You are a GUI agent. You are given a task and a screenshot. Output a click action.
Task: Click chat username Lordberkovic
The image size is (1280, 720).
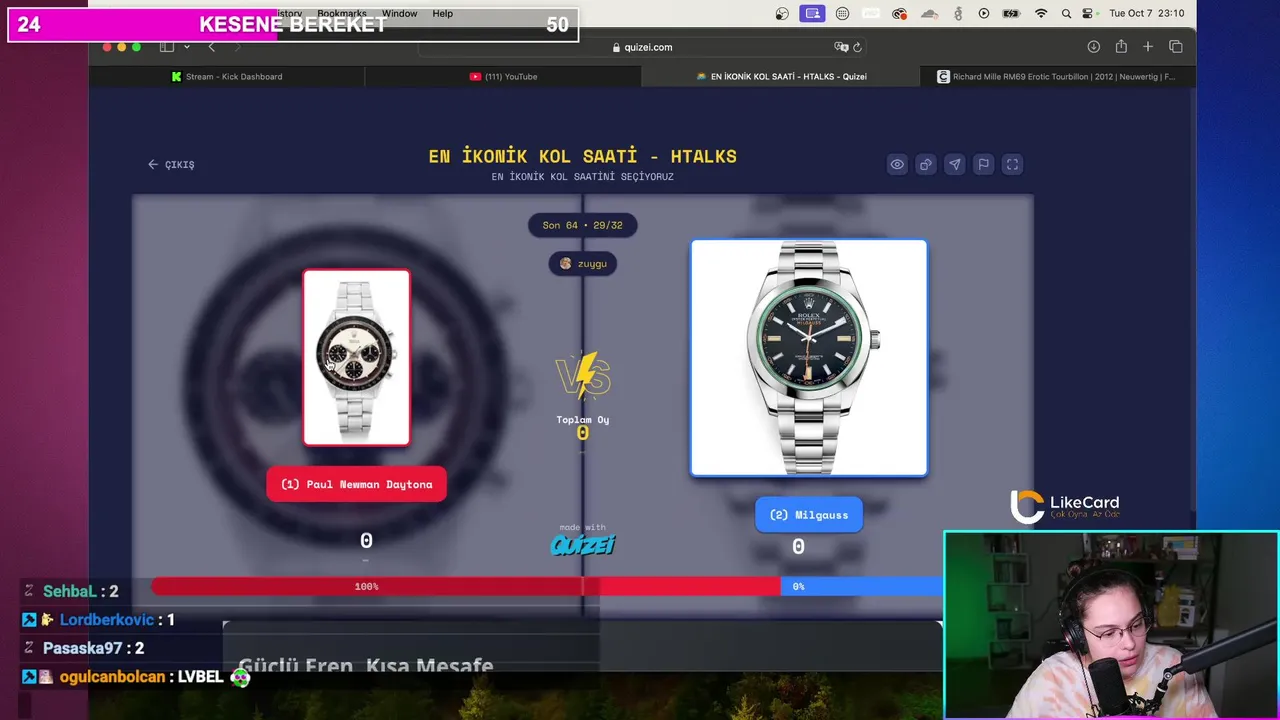click(107, 620)
